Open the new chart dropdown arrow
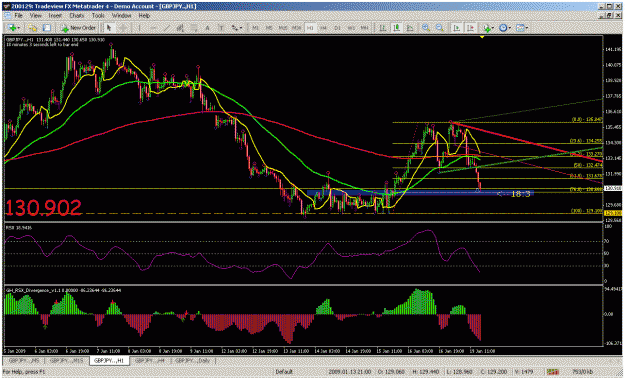This screenshot has width=625, height=378. tap(18, 28)
